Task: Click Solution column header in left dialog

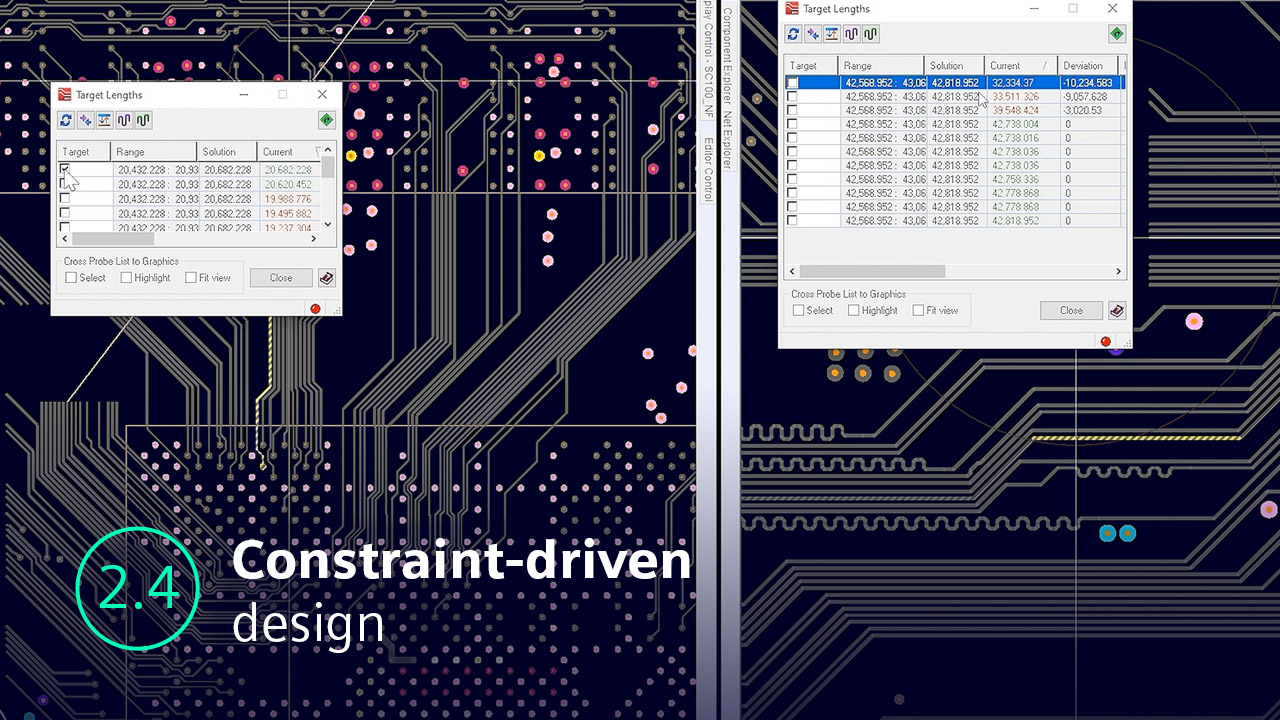Action: pos(227,152)
